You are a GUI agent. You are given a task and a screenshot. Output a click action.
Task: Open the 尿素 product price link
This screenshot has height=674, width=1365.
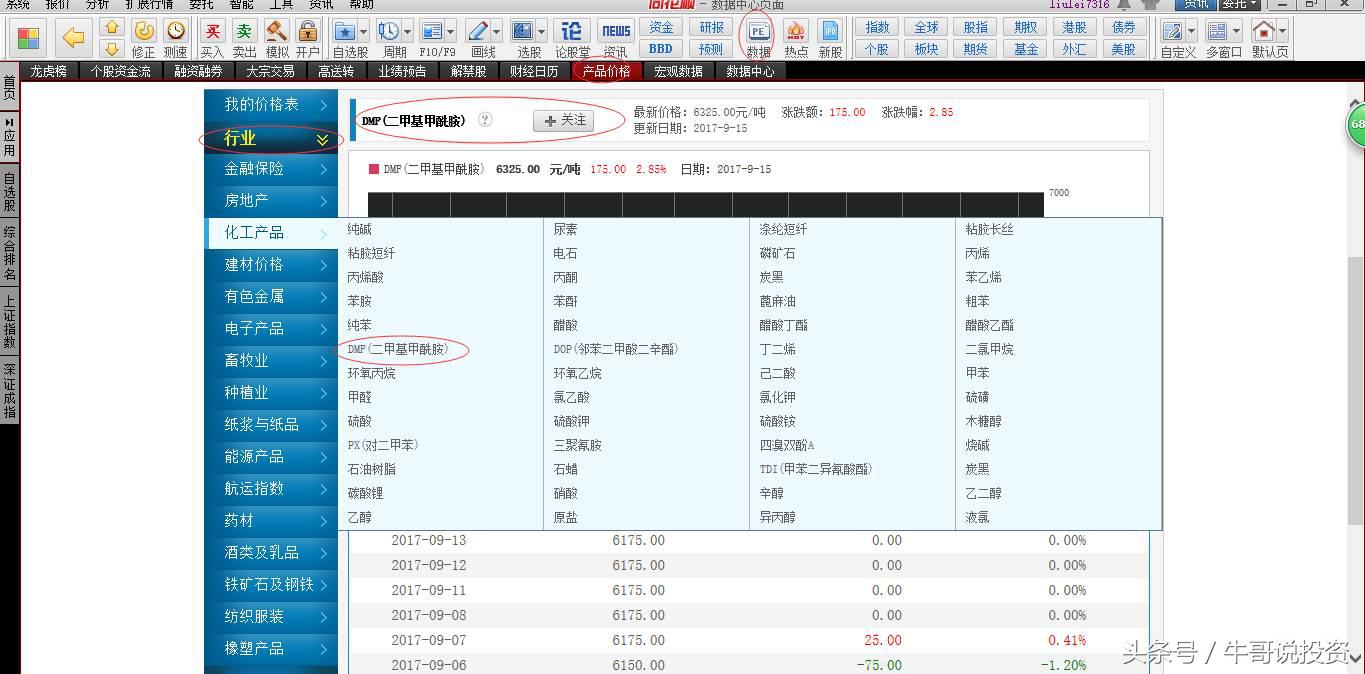pyautogui.click(x=563, y=229)
